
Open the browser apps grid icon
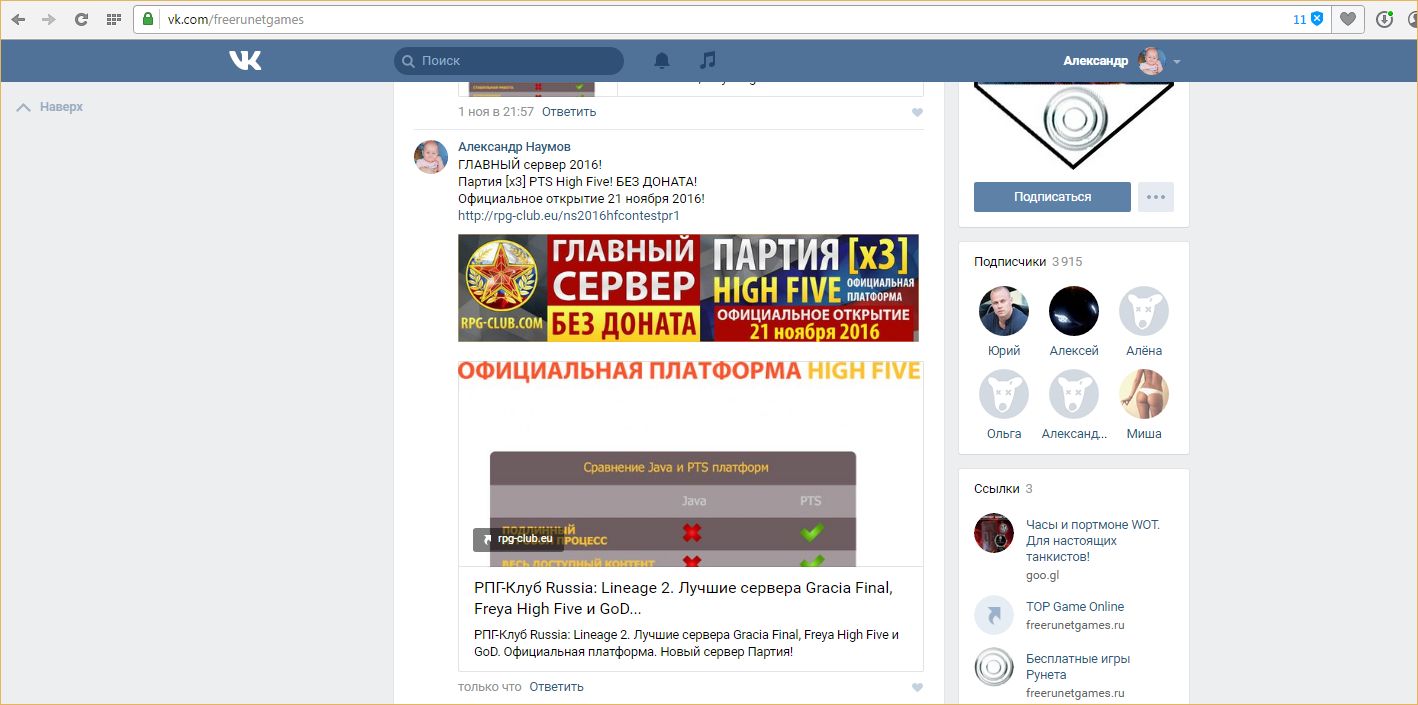113,19
